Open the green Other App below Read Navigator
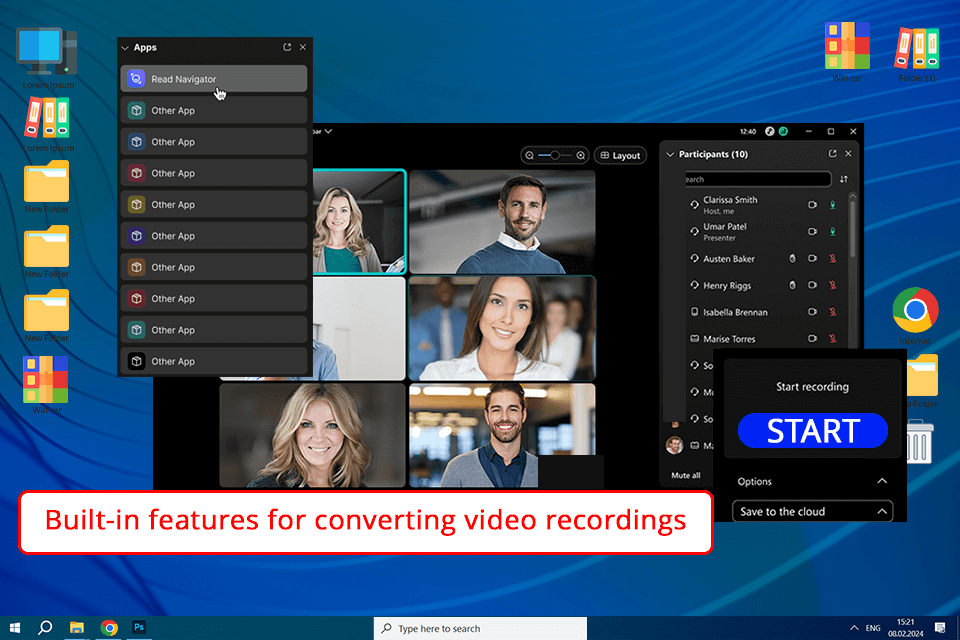The height and width of the screenshot is (640, 960). pos(214,110)
